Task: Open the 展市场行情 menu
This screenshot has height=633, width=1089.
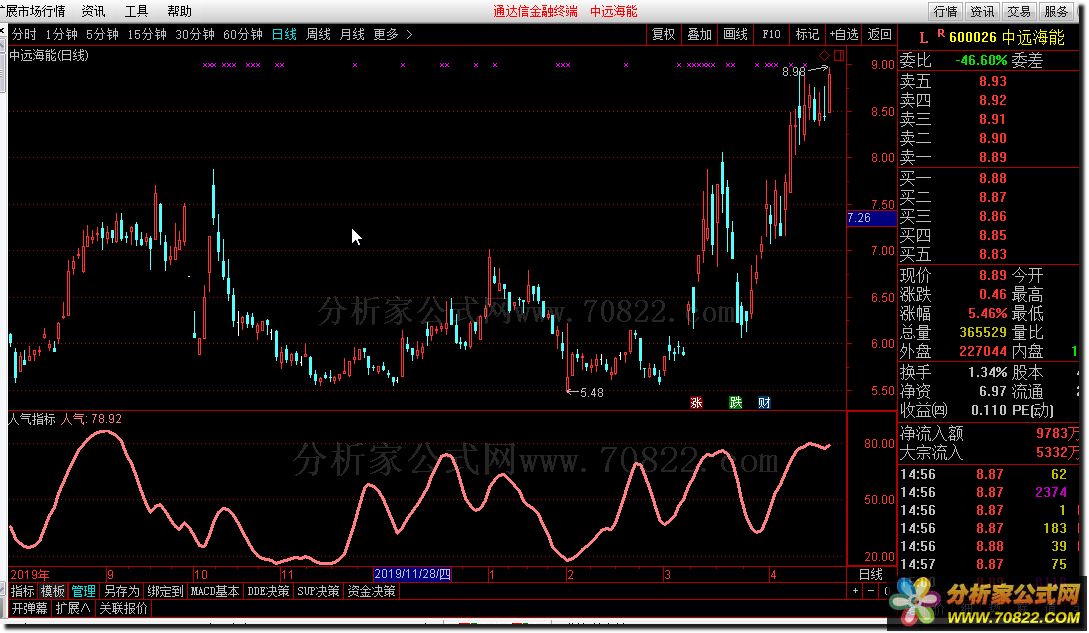Action: pyautogui.click(x=33, y=11)
